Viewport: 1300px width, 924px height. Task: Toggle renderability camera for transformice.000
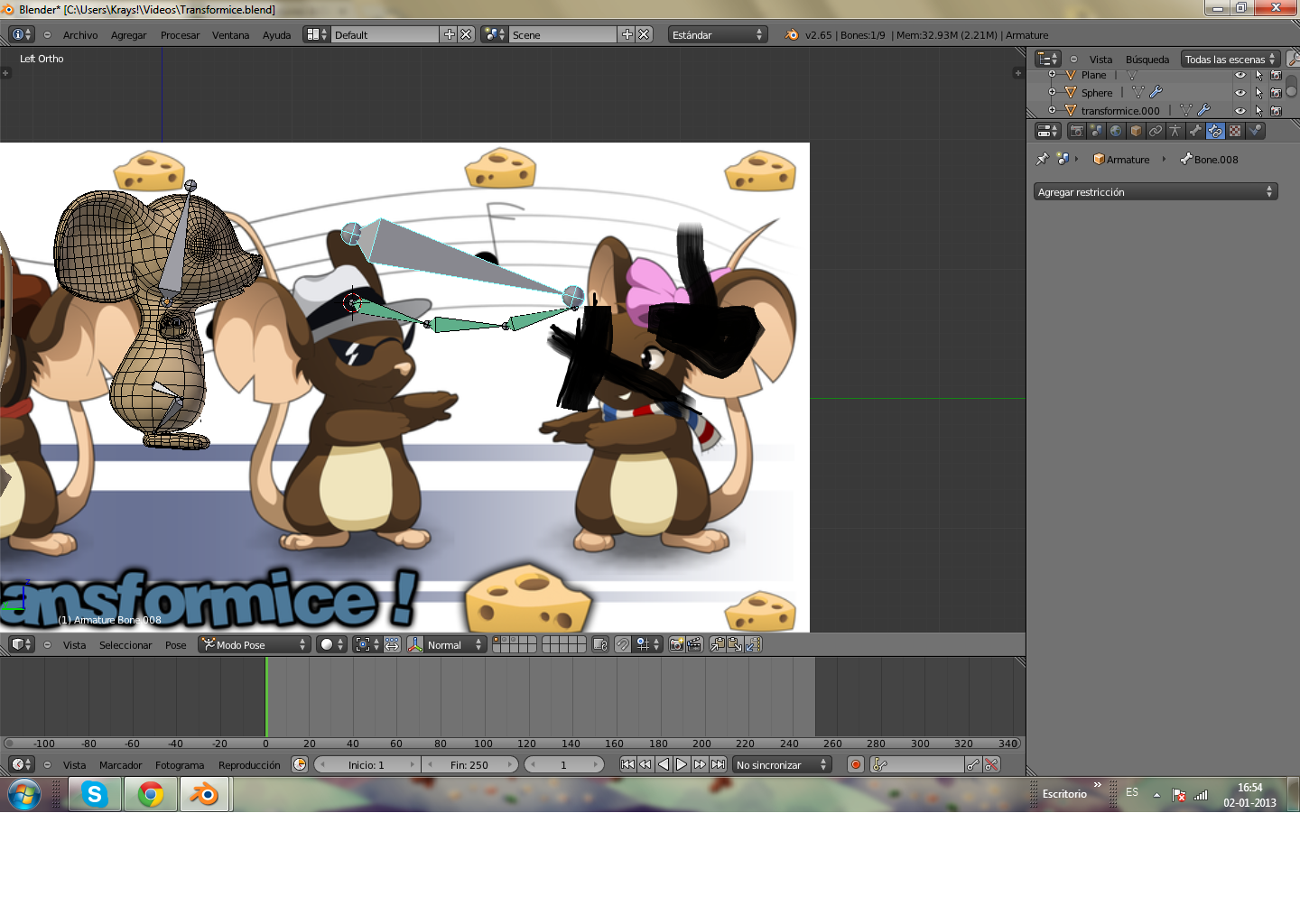tap(1276, 110)
